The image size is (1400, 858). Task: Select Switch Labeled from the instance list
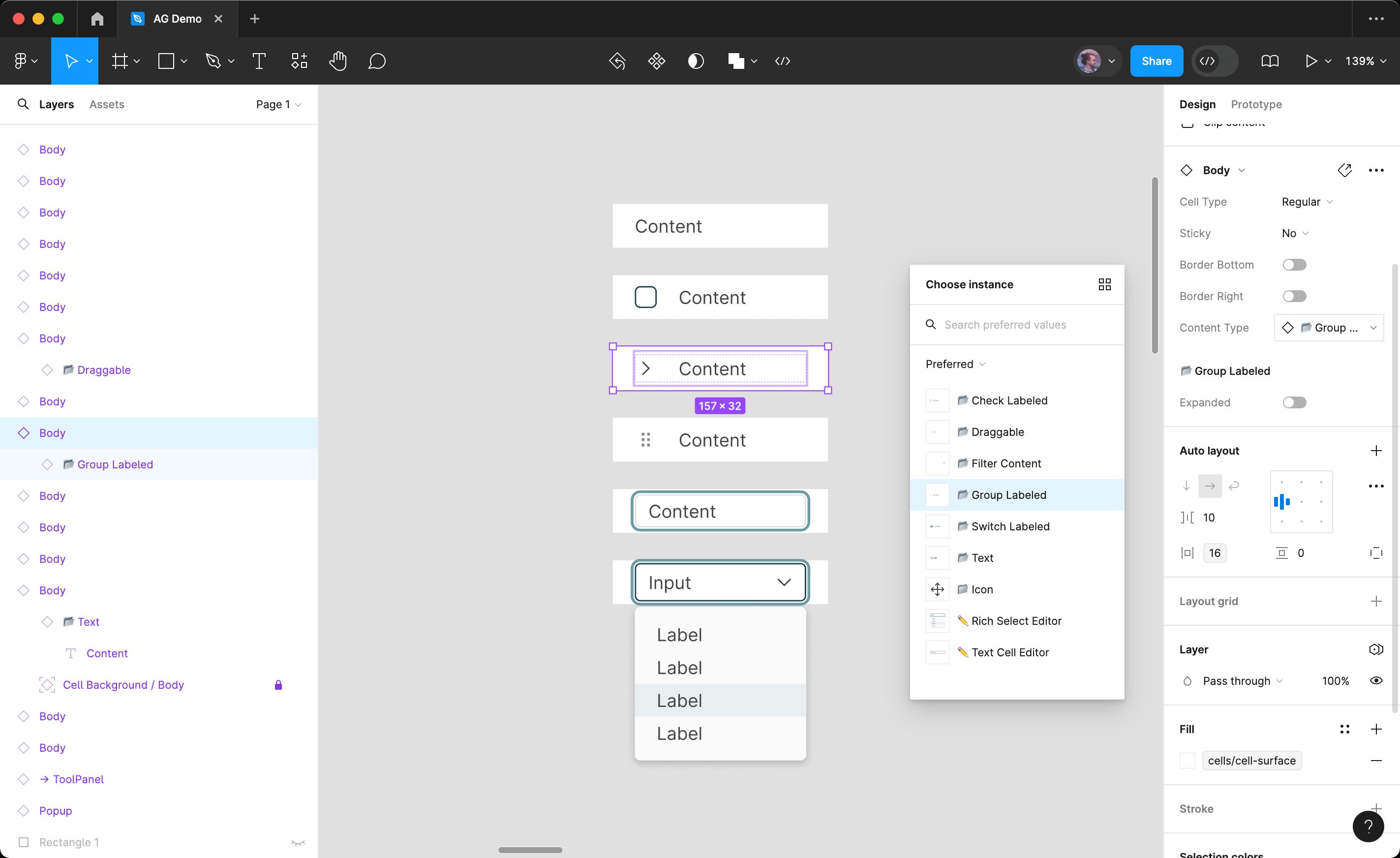click(1010, 526)
